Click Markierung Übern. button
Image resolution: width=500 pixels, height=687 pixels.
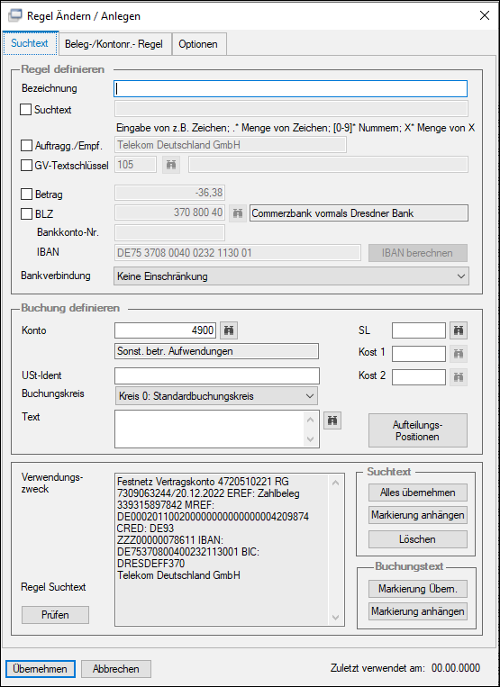(x=418, y=589)
